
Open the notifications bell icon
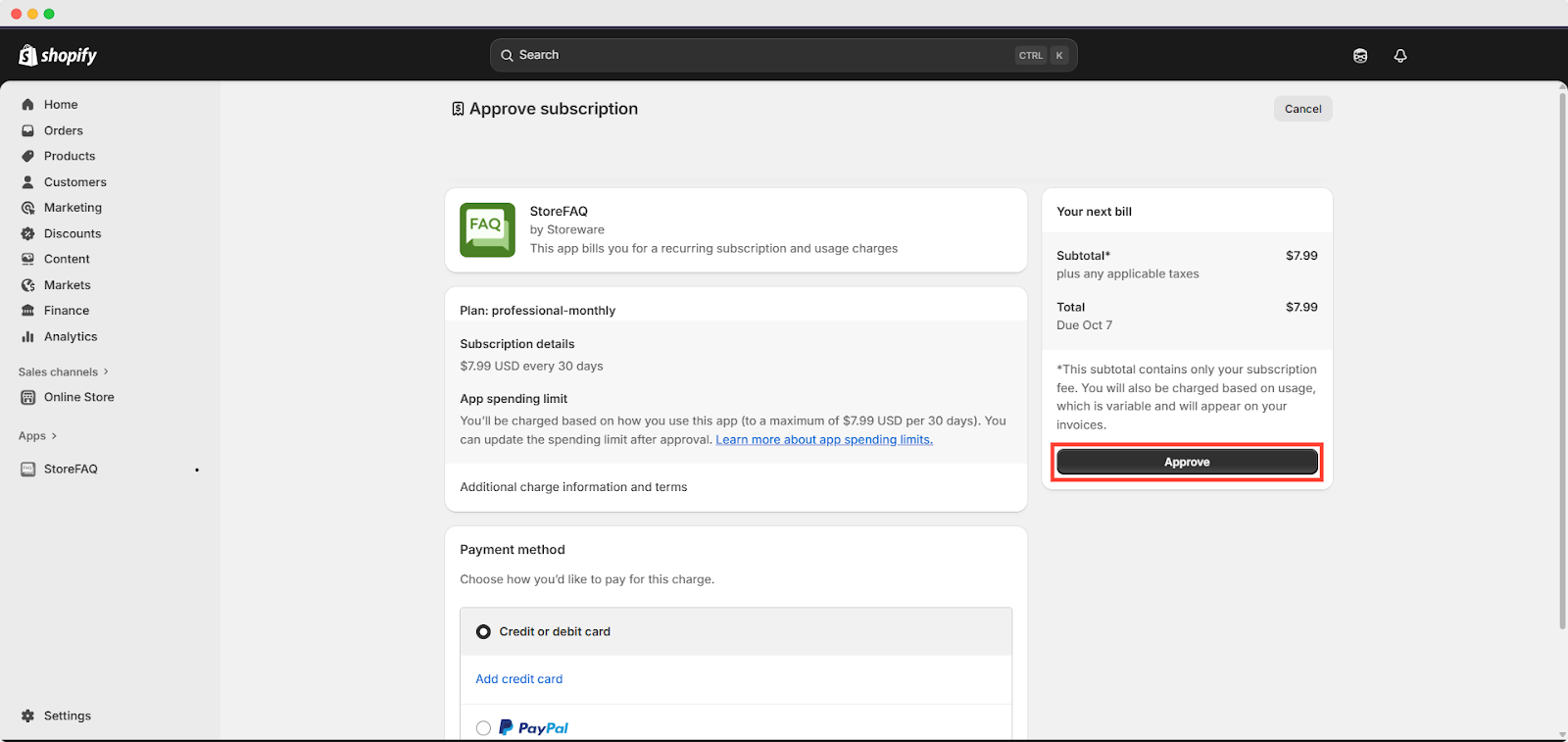click(x=1399, y=56)
